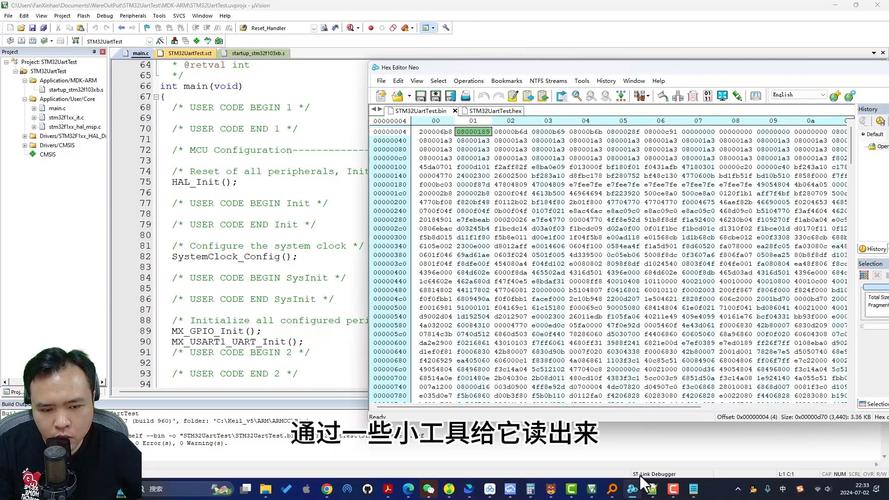Click the Export icon in Hex Editor Neo toolbar
Viewport: 889px width, 500px height.
561,96
